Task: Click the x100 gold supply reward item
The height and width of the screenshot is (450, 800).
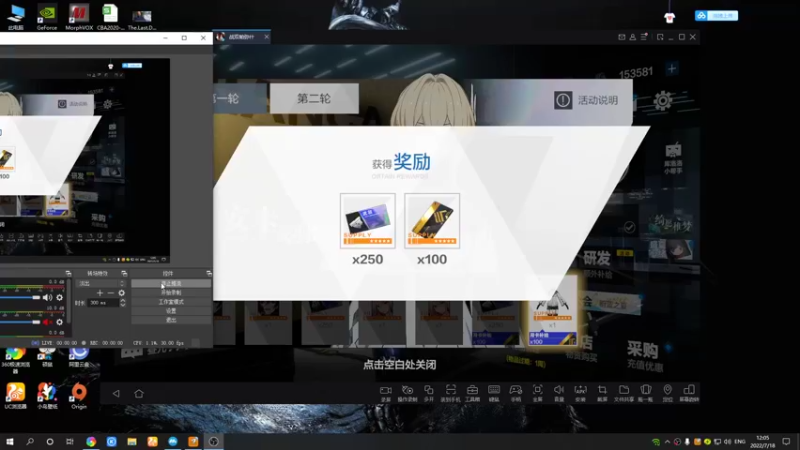Action: click(x=432, y=220)
